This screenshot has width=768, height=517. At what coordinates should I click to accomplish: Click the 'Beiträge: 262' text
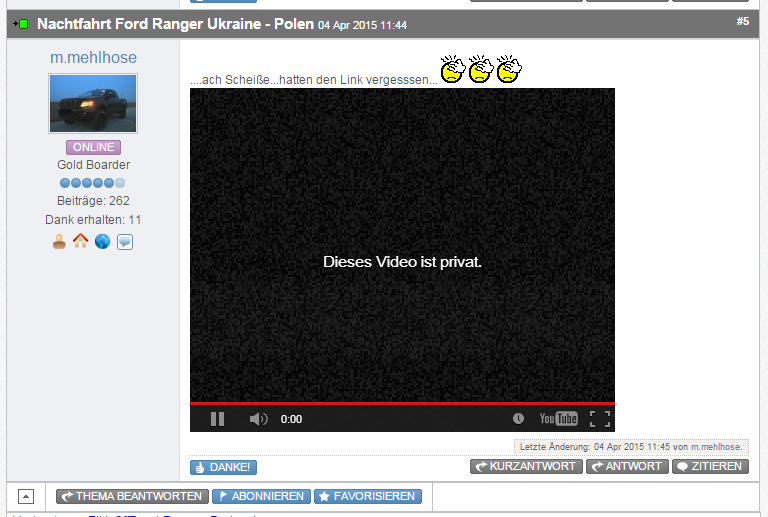click(x=93, y=201)
